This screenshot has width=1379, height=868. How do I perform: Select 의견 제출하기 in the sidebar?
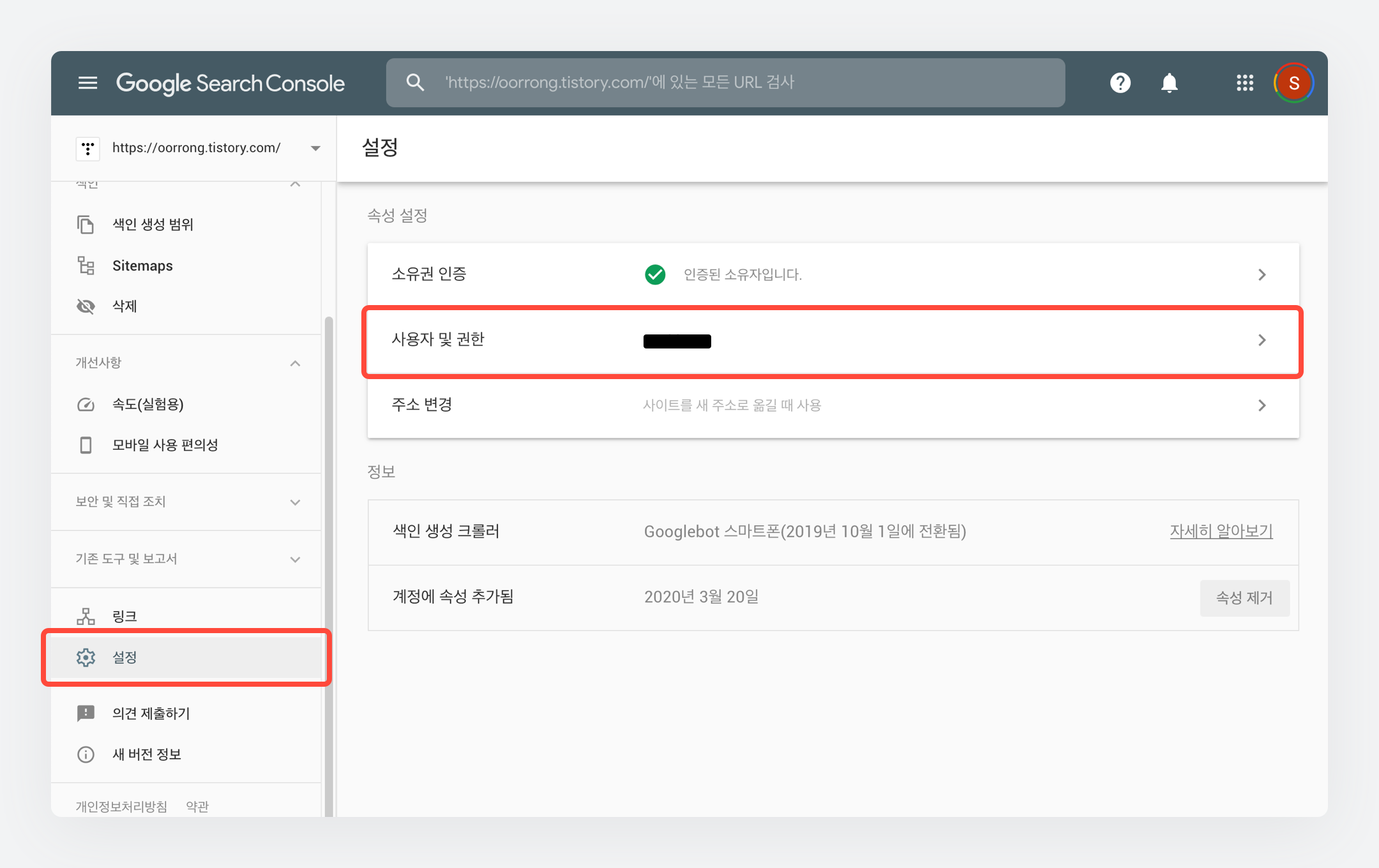pos(151,713)
